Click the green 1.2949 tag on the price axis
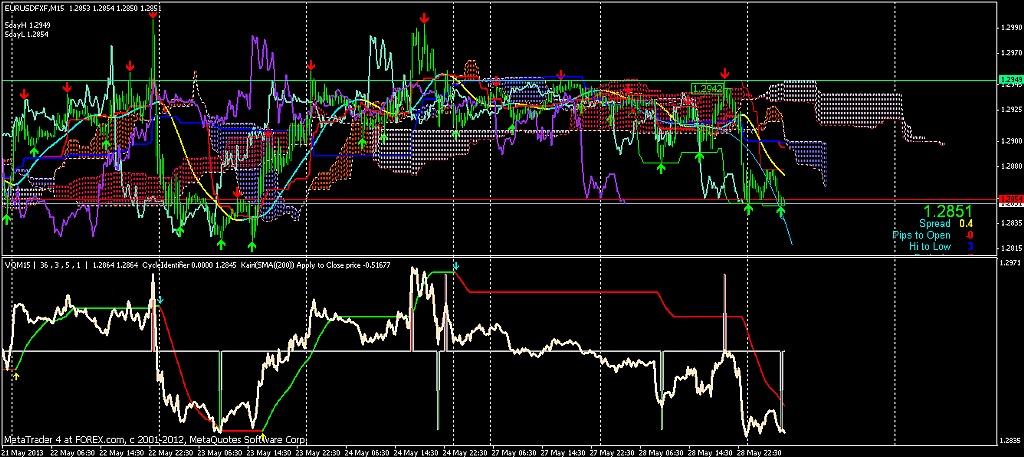 tap(1010, 79)
